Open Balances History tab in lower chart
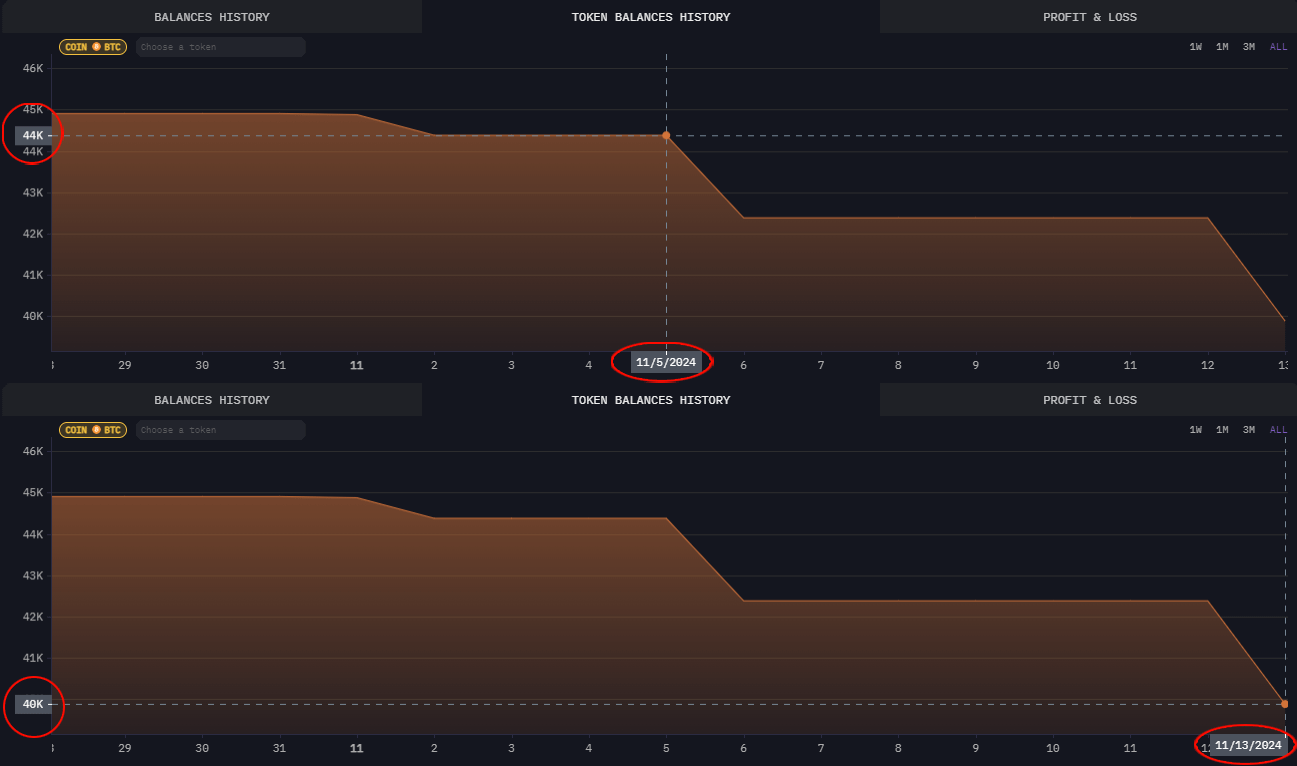Image resolution: width=1297 pixels, height=766 pixels. 211,400
